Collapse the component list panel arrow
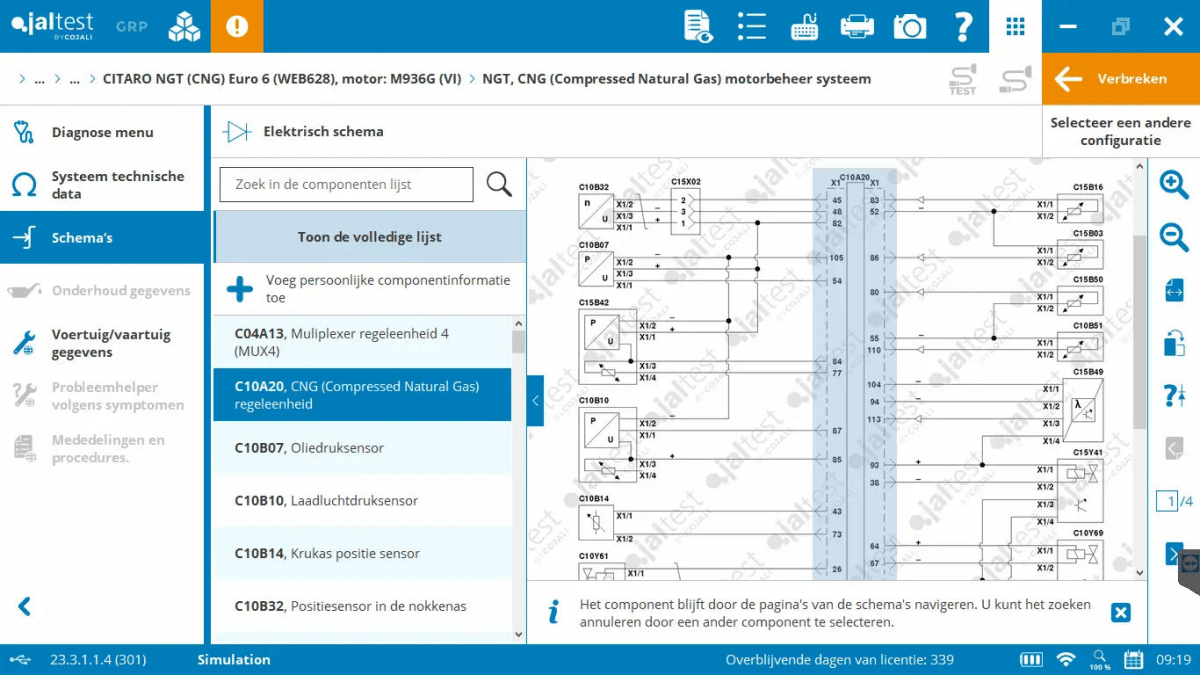 tap(535, 400)
